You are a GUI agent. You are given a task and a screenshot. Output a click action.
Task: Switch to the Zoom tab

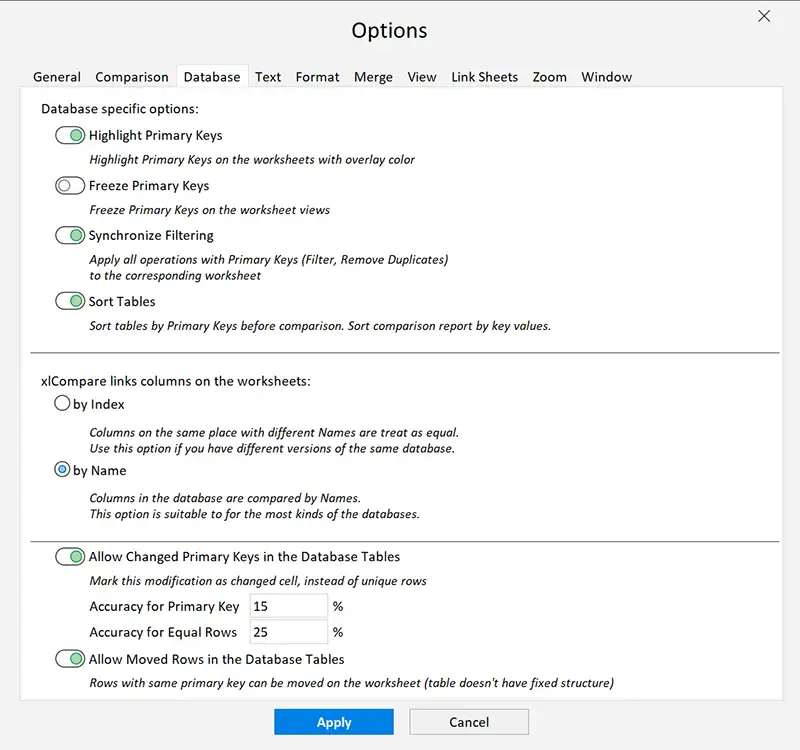click(549, 77)
